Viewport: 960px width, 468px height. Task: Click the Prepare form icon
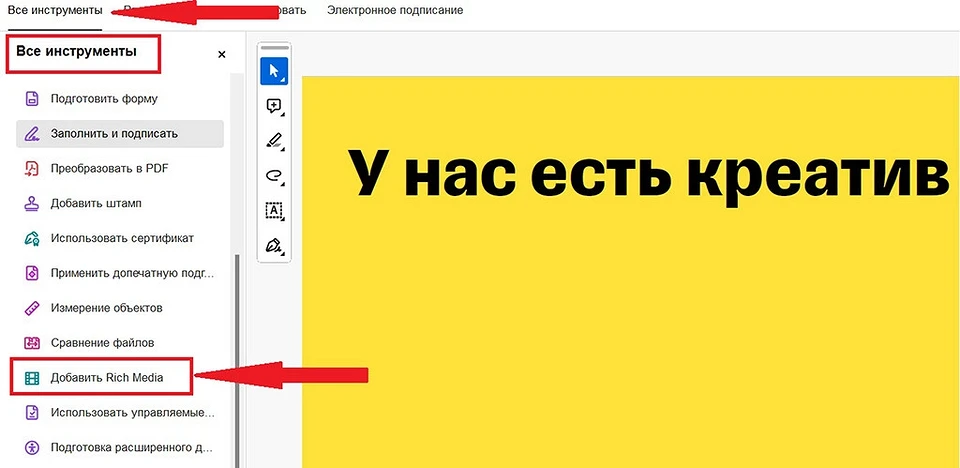pos(32,99)
